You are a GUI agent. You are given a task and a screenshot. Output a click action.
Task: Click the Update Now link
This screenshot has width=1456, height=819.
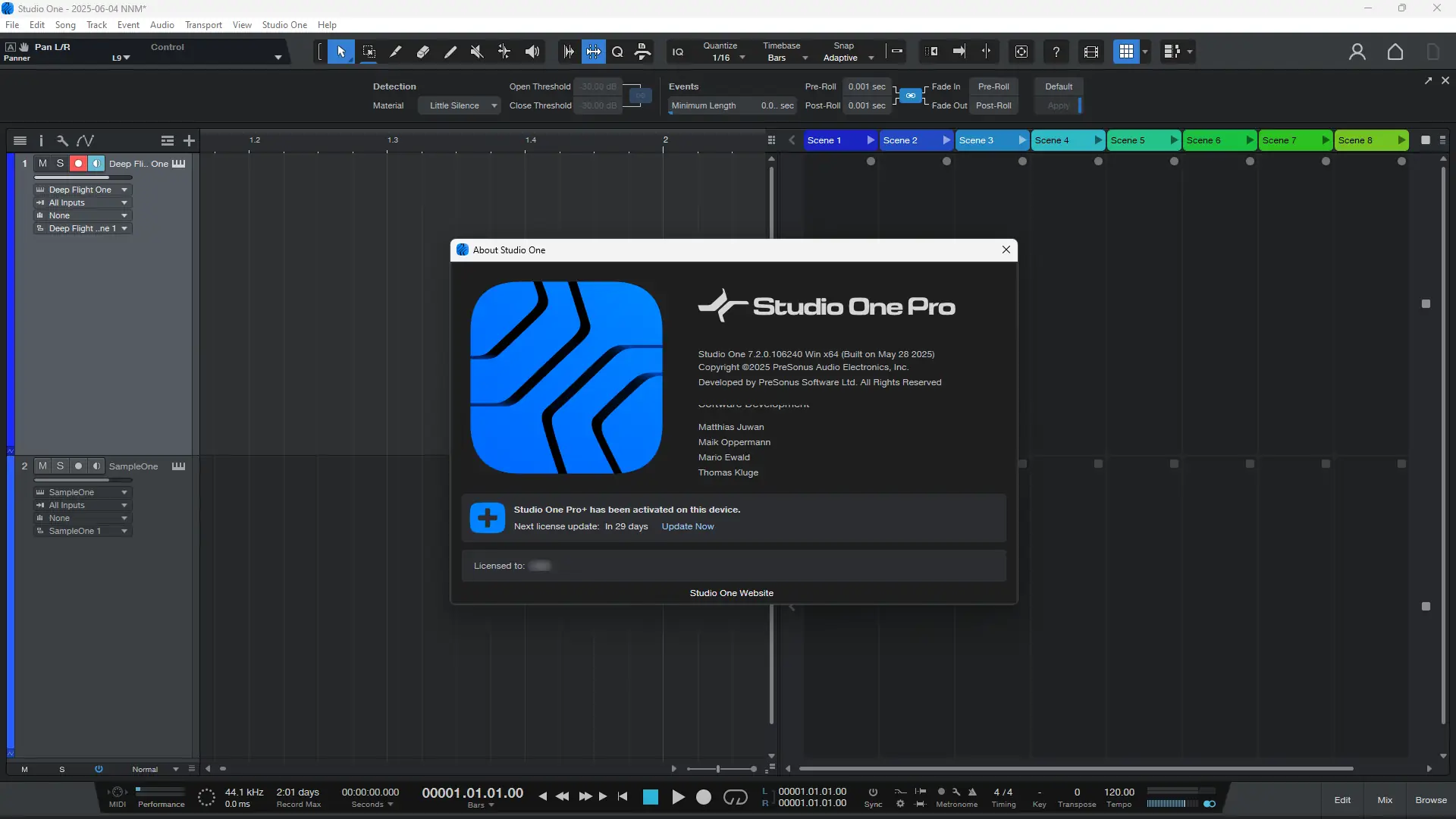click(687, 526)
